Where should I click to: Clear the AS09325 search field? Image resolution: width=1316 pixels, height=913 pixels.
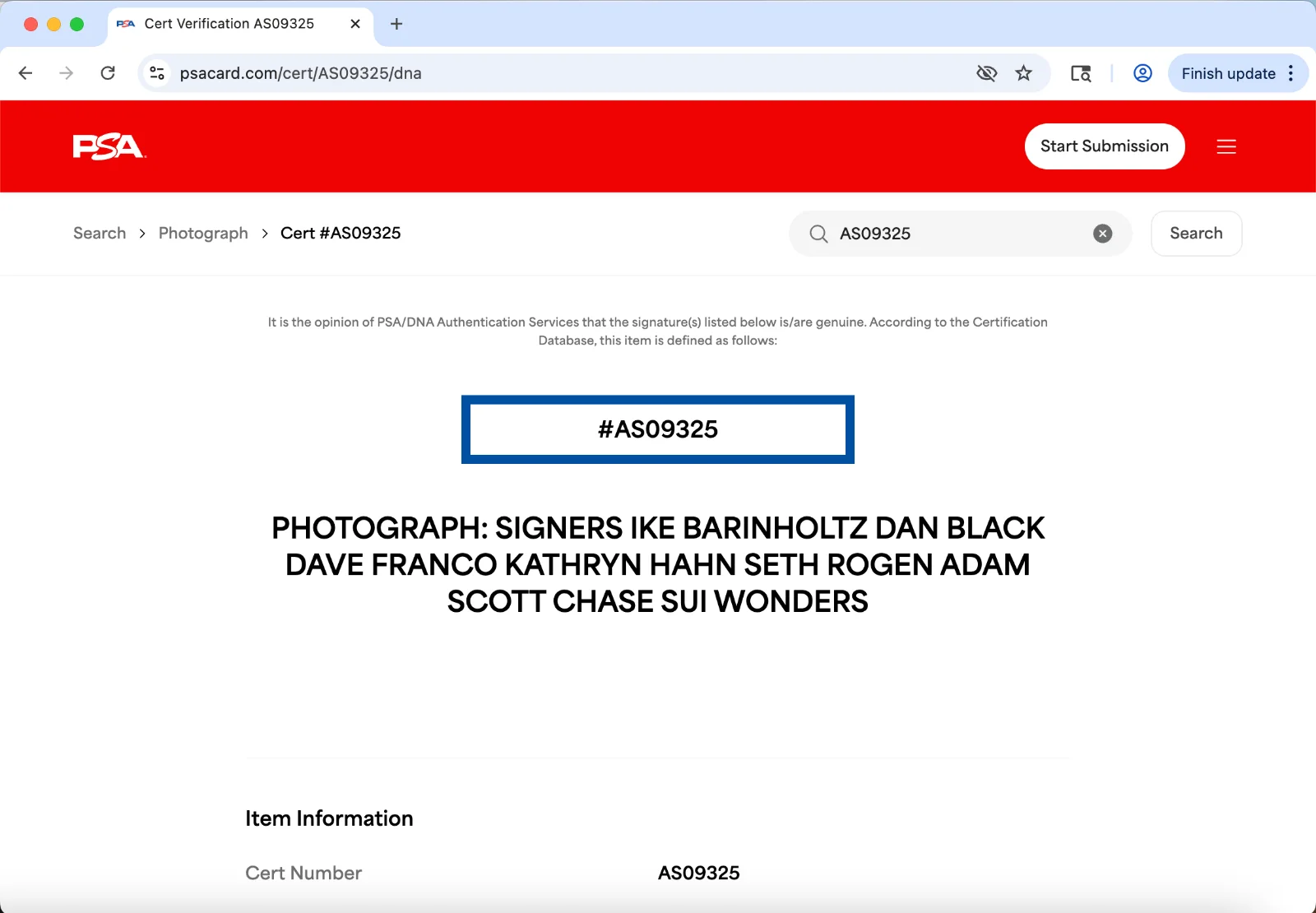[1103, 234]
